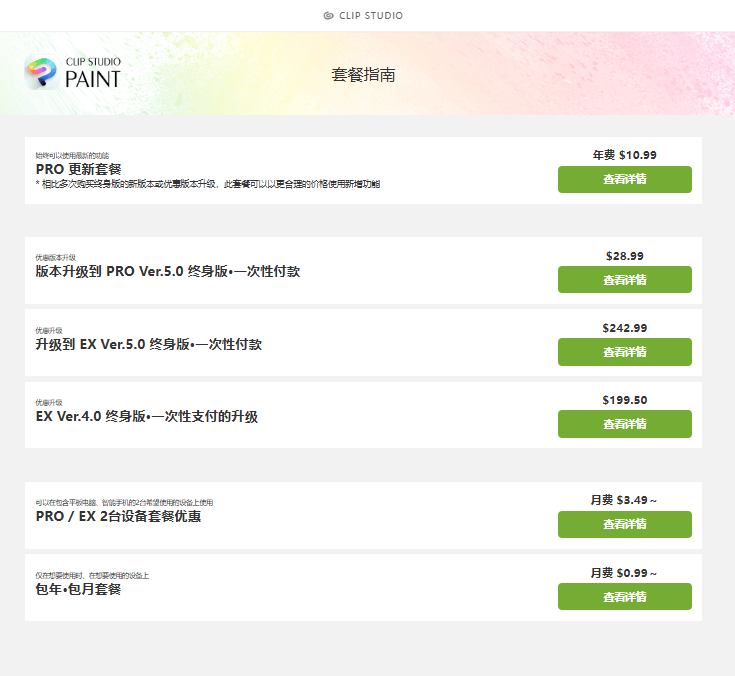
Task: Click 升级到 EX Ver.5.0 终身版 heading
Action: [149, 344]
